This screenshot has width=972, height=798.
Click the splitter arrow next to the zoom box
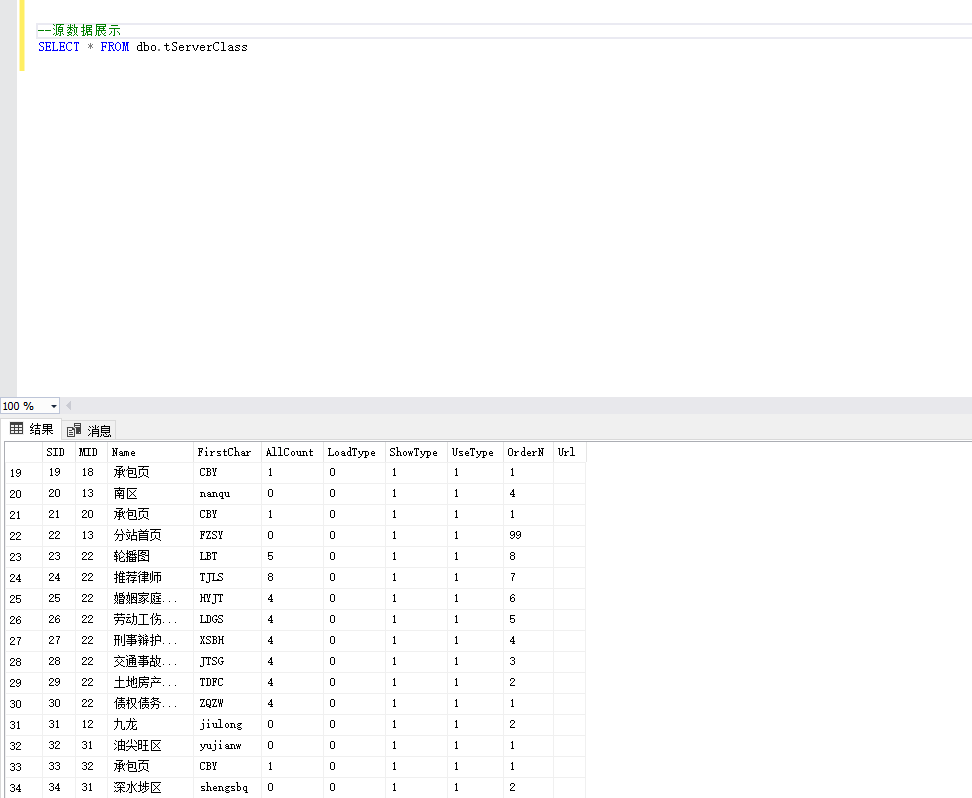68,405
